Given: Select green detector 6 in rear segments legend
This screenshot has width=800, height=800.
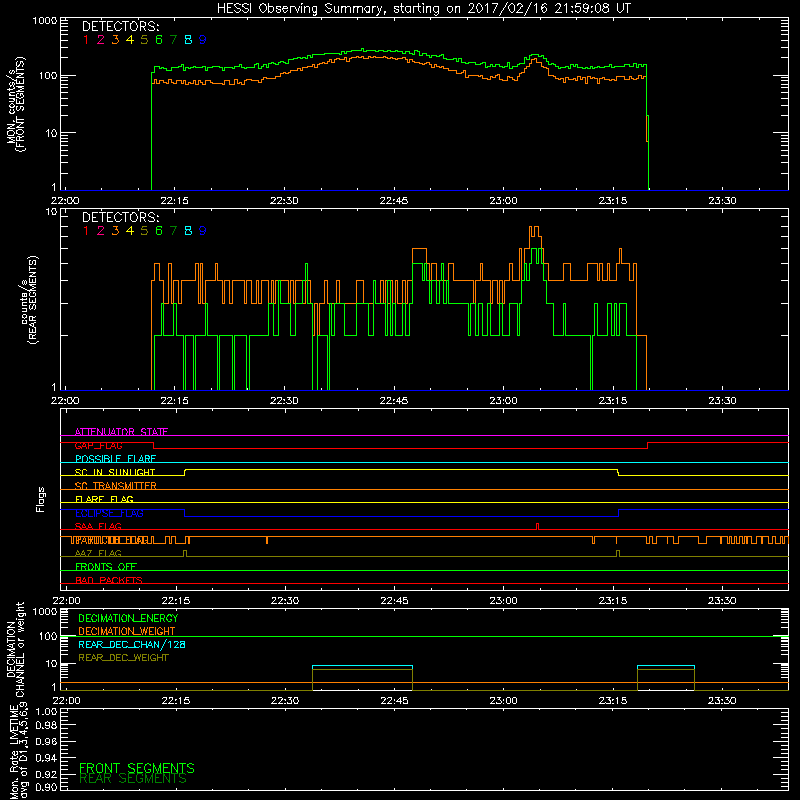Looking at the screenshot, I should 159,231.
